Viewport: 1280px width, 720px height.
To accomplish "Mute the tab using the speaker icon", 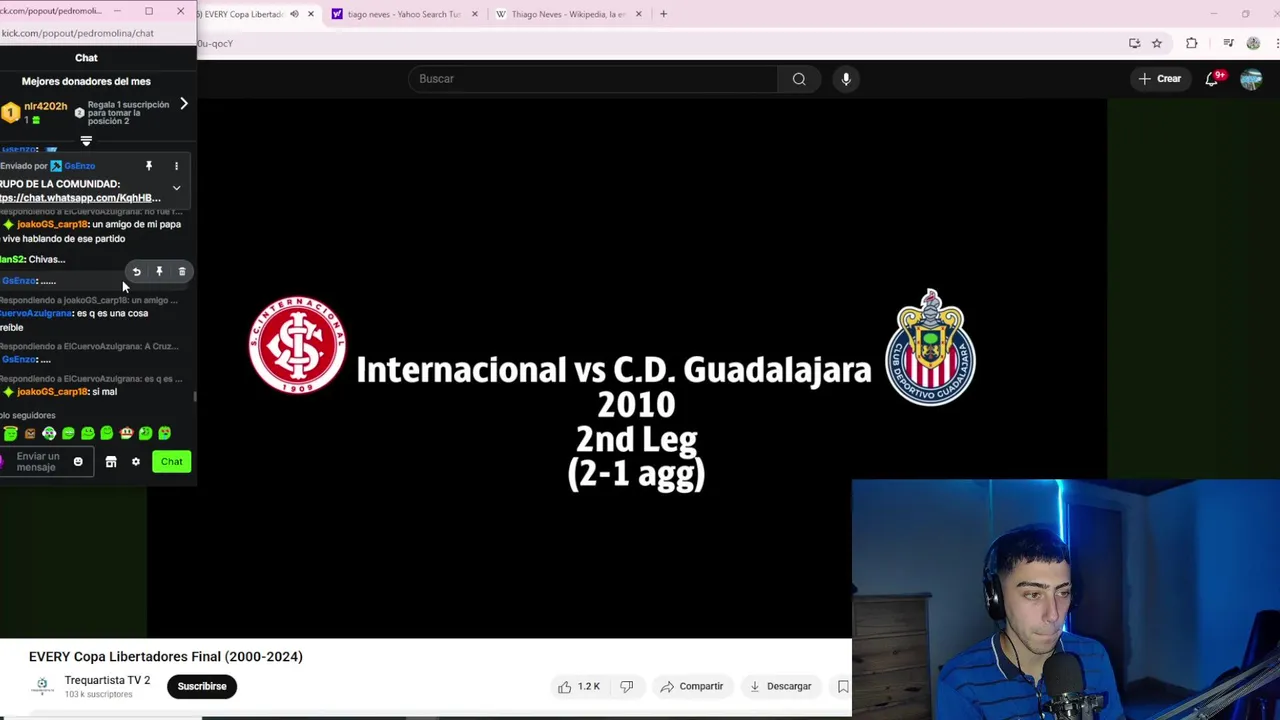I will [x=294, y=14].
